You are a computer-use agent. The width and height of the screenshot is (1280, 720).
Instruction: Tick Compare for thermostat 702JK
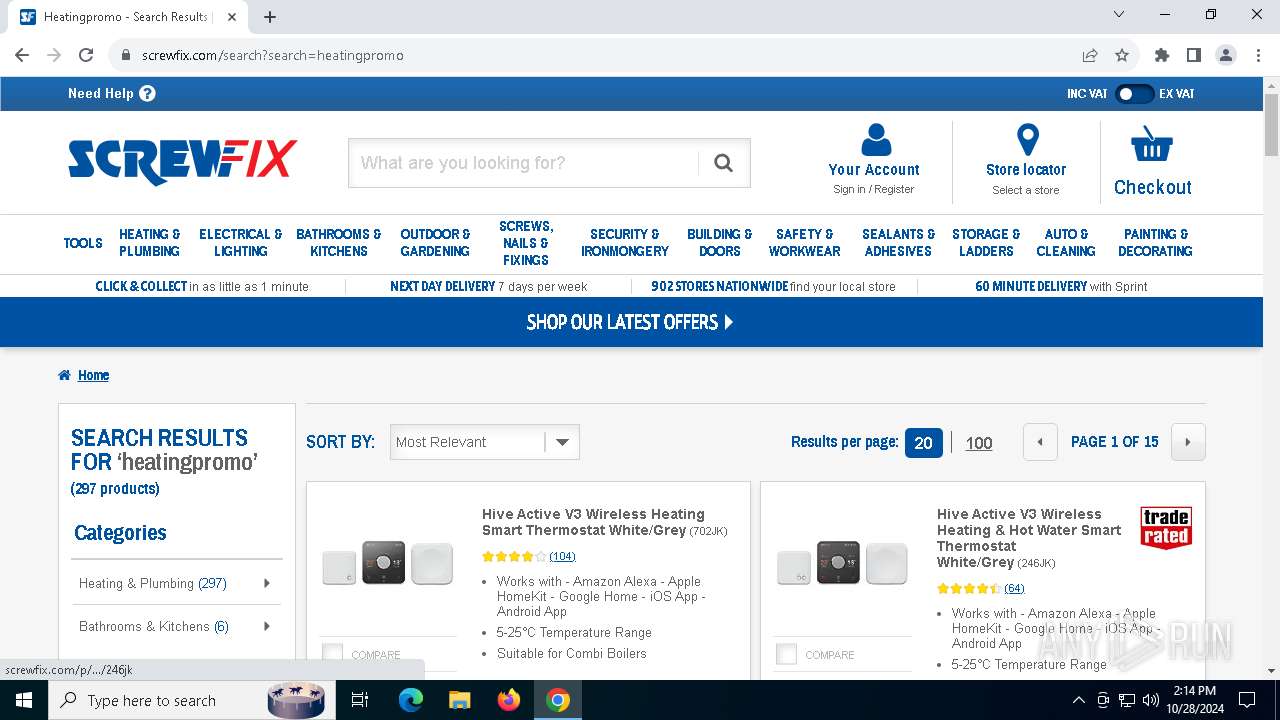pos(332,654)
